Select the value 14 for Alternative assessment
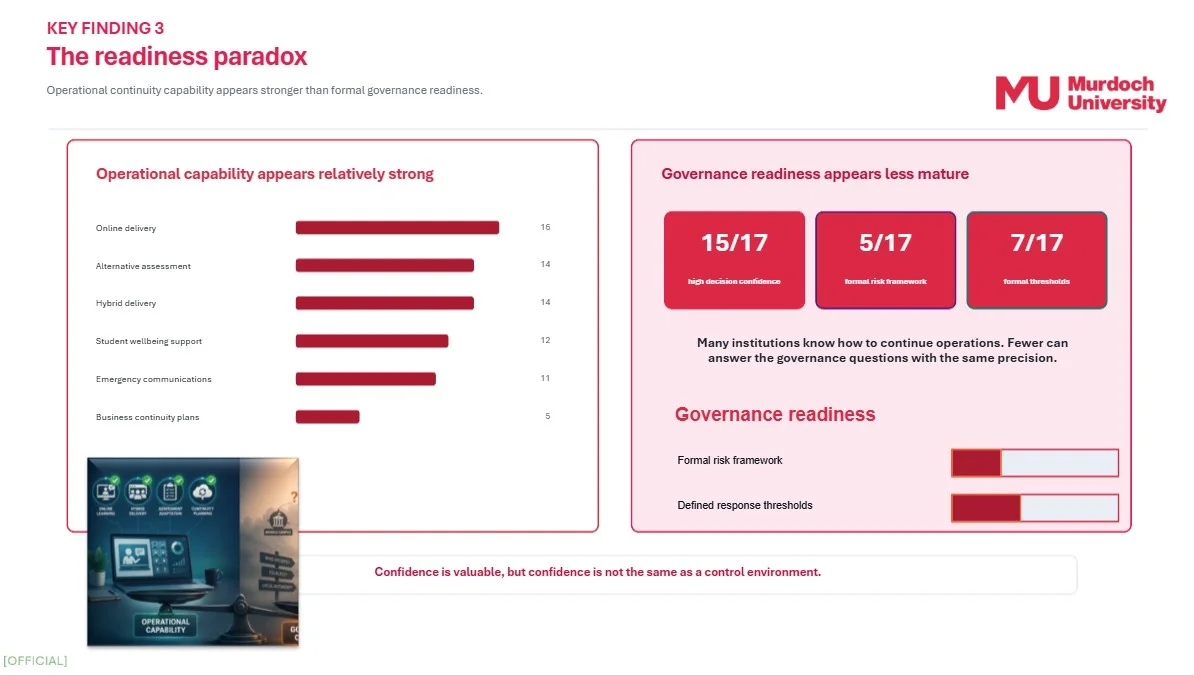 [545, 264]
